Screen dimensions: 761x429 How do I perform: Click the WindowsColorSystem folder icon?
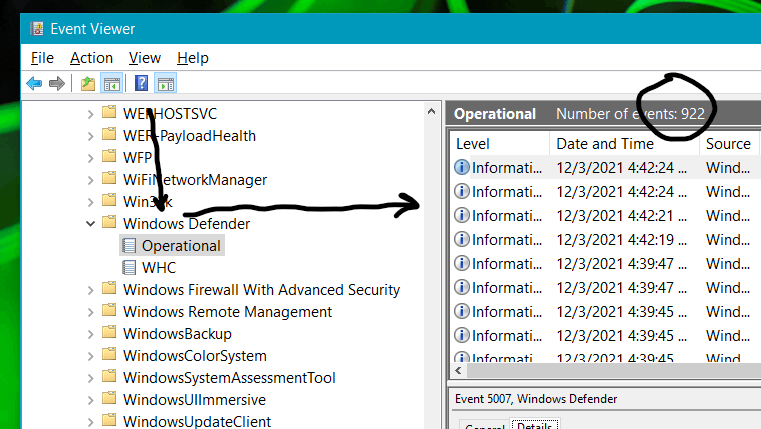pos(109,354)
